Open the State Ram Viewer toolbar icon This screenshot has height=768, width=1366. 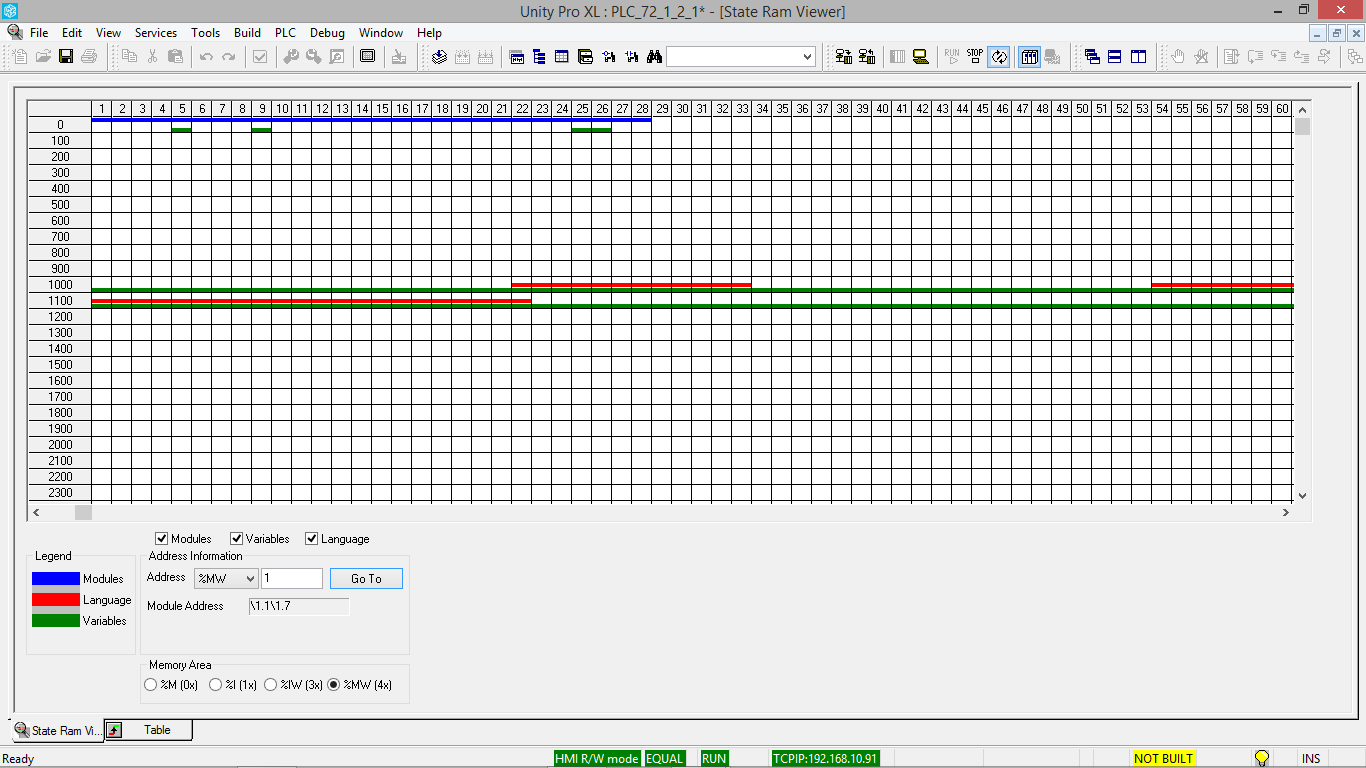[1030, 57]
